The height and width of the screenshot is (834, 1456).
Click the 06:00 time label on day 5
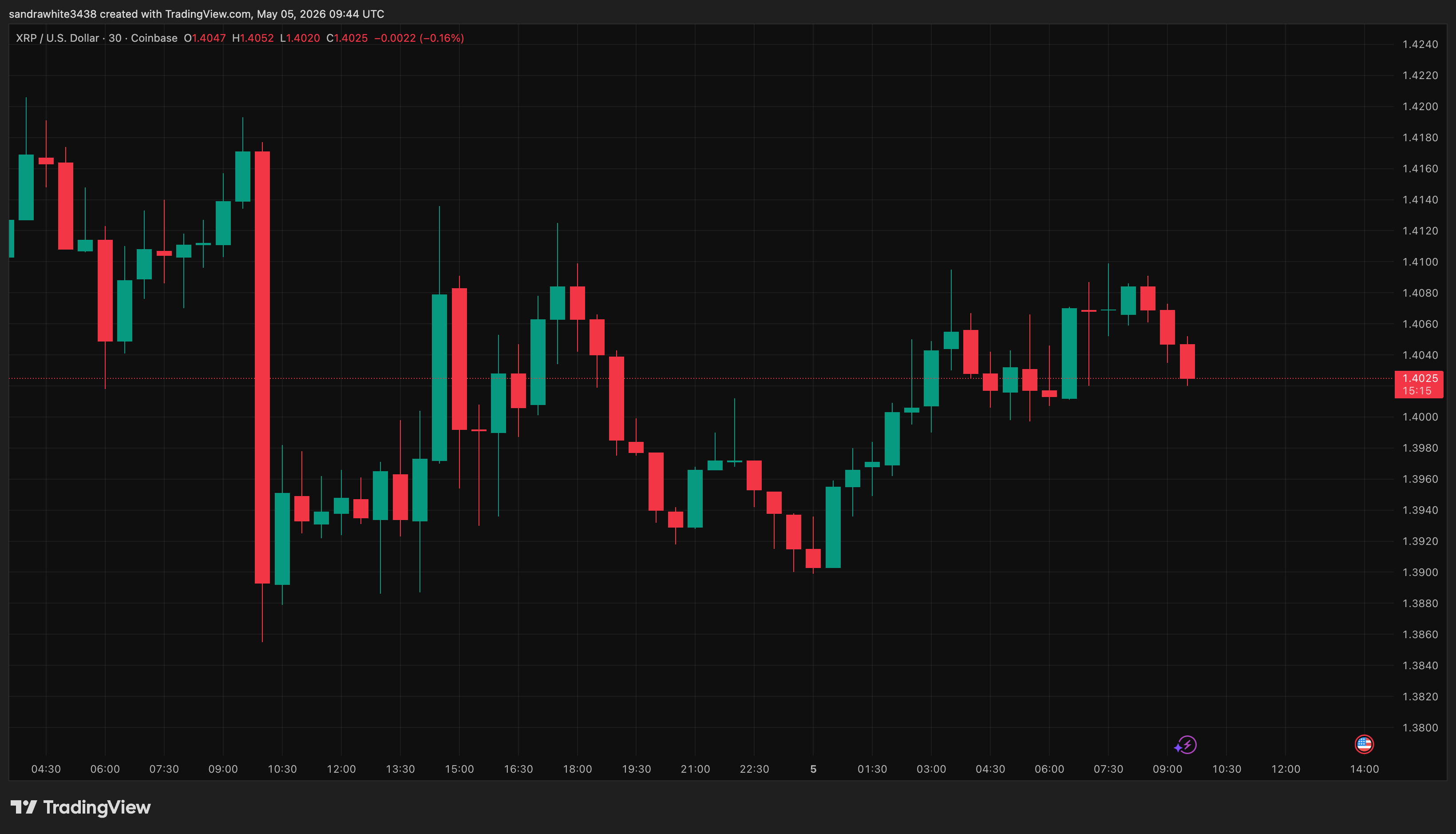click(x=1049, y=769)
